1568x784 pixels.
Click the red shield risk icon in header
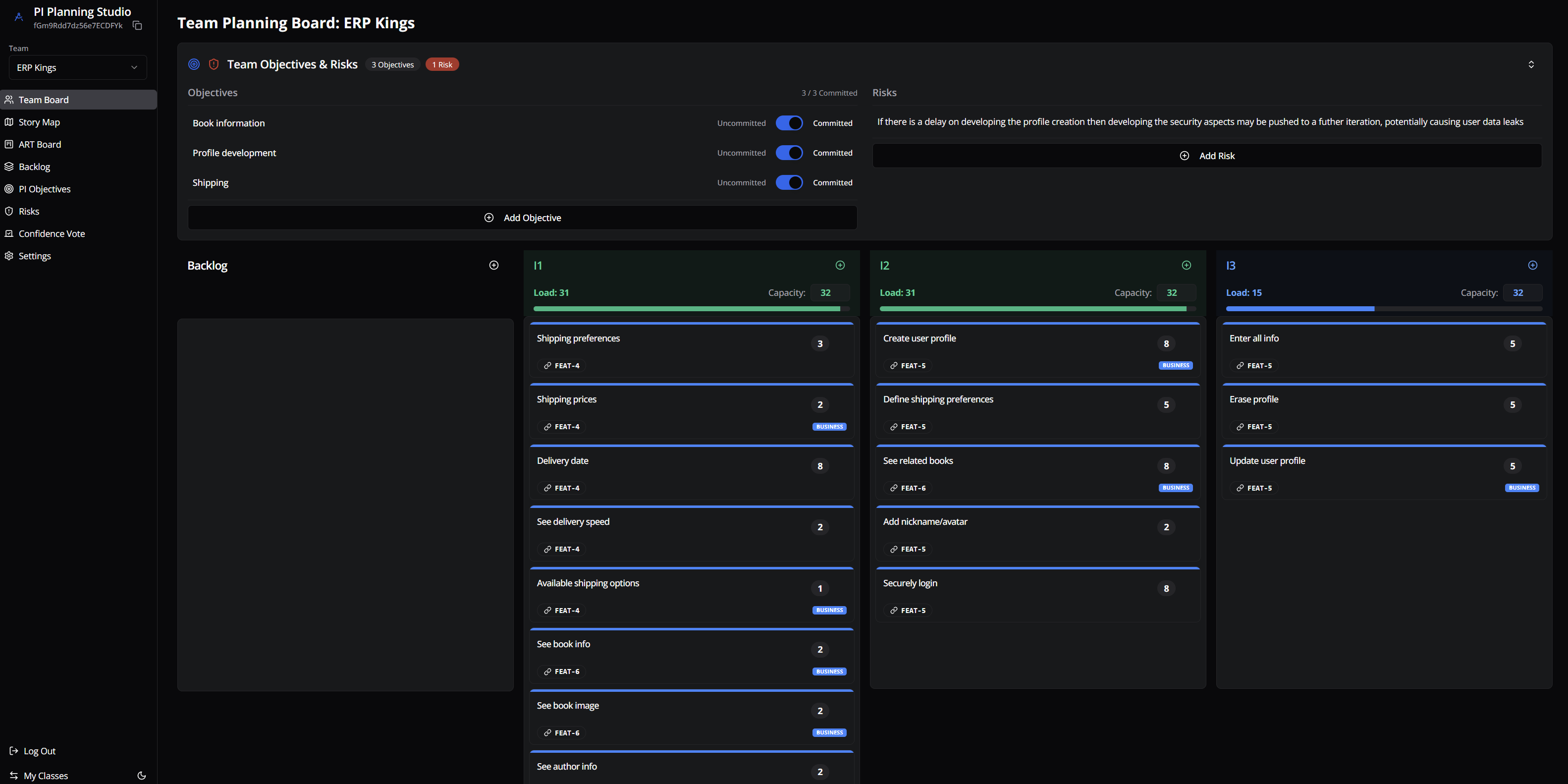pos(214,64)
